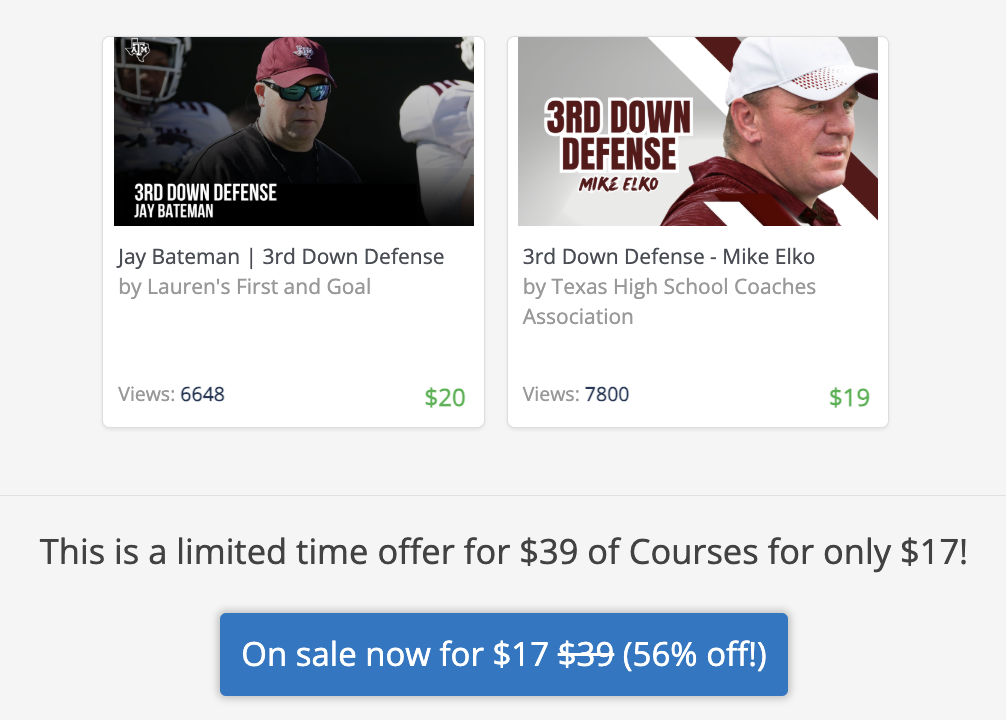Open '3rd Down Defense - Mike Elko' title link

[669, 257]
